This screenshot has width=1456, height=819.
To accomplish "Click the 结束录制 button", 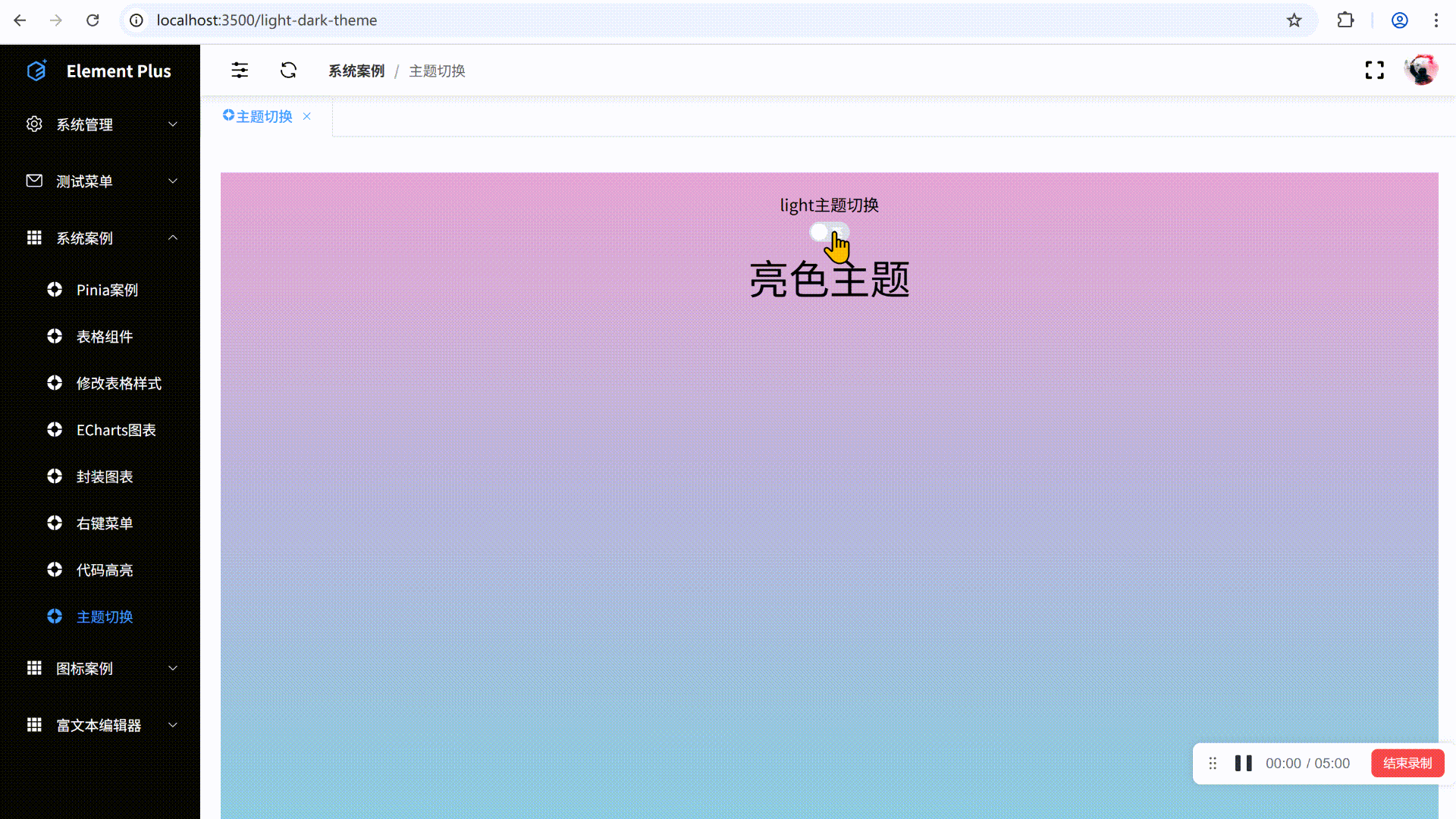I will pyautogui.click(x=1407, y=763).
